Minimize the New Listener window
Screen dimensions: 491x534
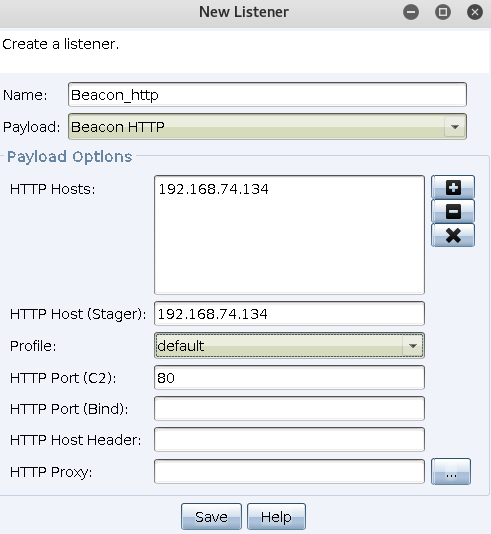point(411,12)
